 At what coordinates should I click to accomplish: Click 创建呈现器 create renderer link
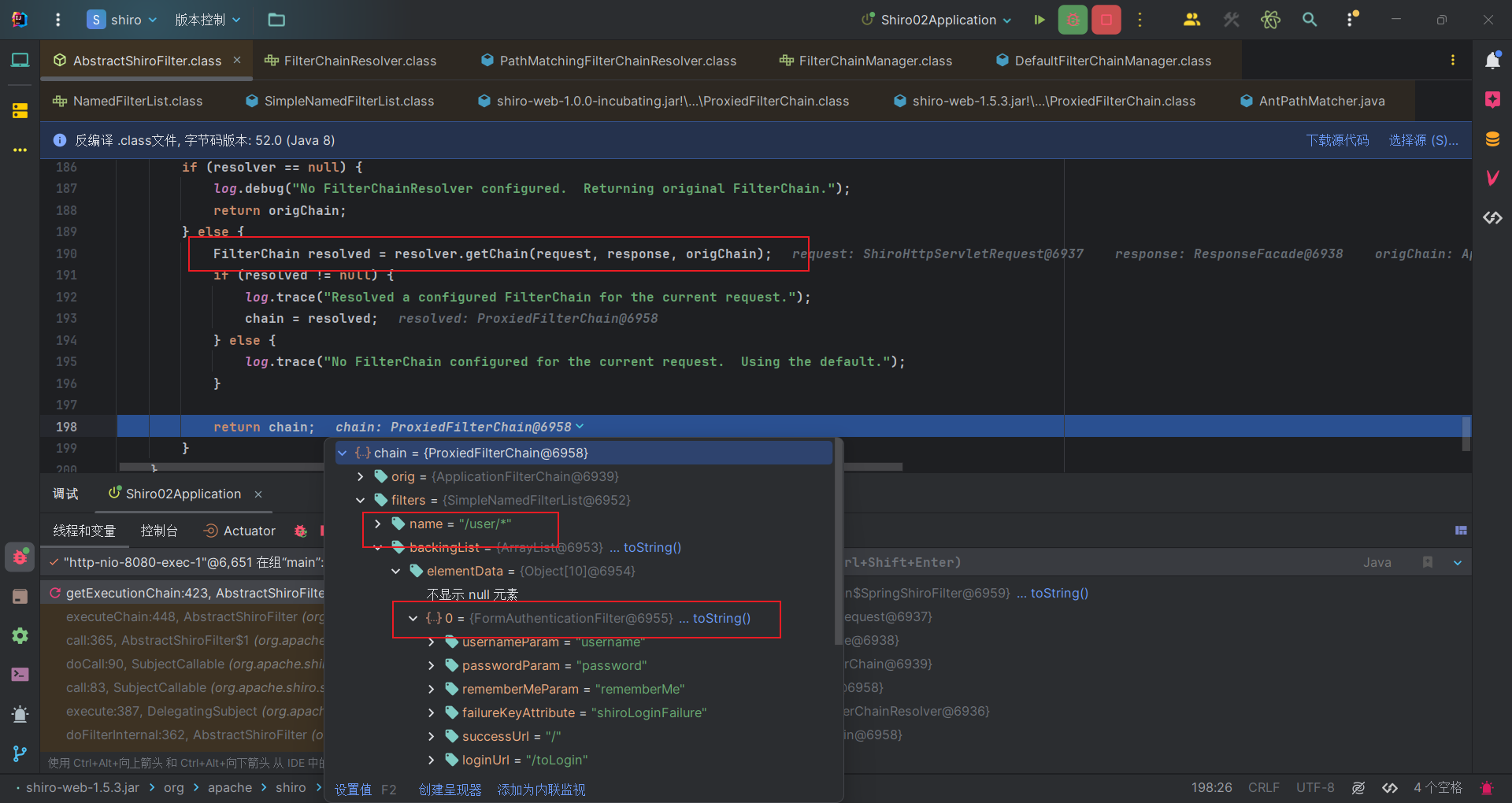(x=450, y=790)
